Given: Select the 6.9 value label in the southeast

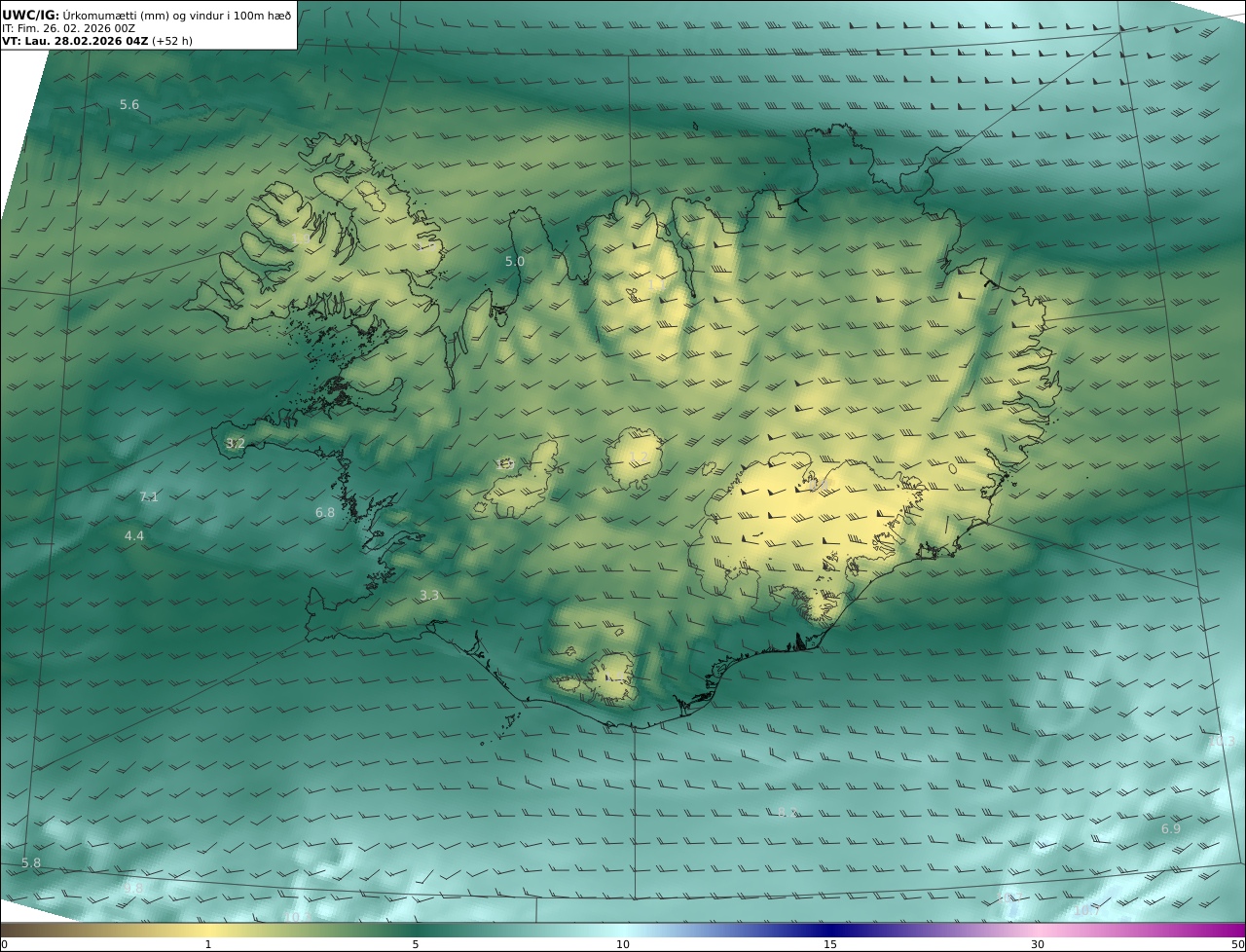Looking at the screenshot, I should [1171, 829].
